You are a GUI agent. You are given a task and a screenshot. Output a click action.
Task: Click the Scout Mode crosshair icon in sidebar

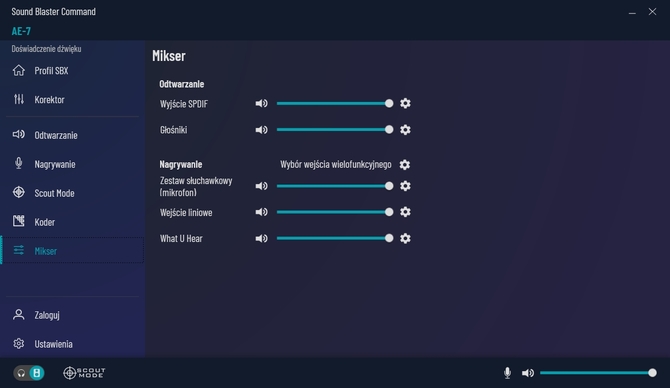point(19,192)
